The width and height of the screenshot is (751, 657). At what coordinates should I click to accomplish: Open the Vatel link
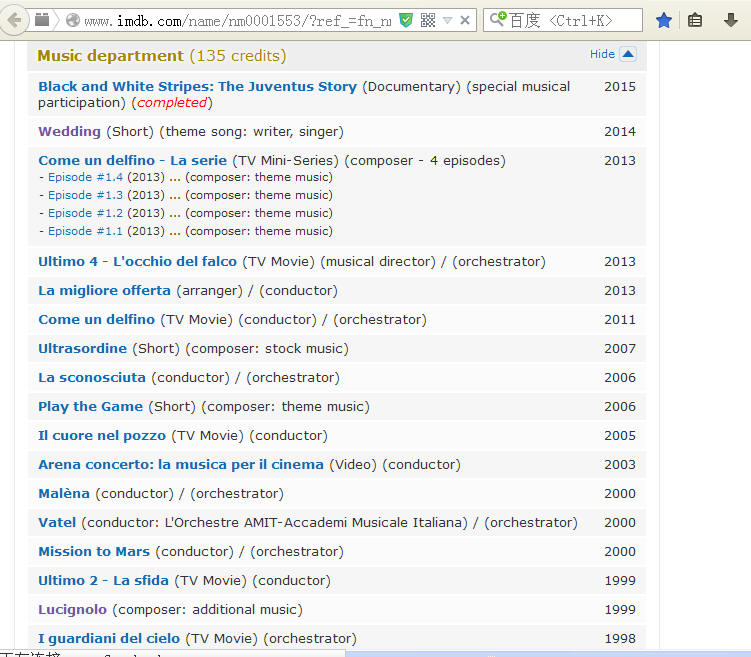[x=57, y=522]
